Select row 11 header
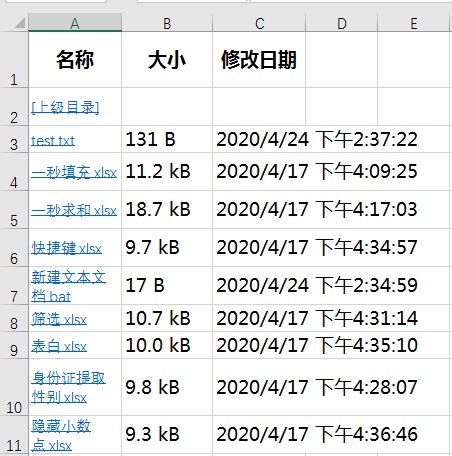 [x=14, y=434]
